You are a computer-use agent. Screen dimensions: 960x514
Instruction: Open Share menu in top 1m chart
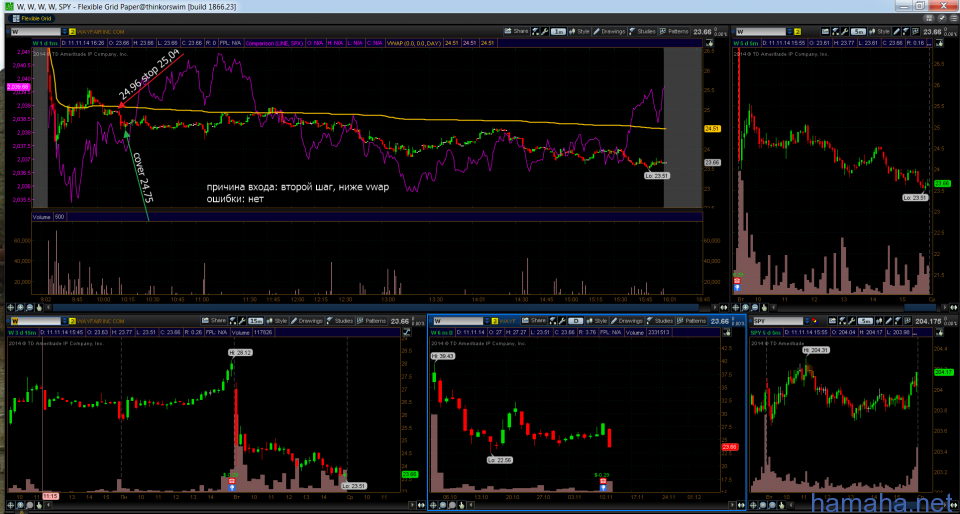tap(517, 31)
